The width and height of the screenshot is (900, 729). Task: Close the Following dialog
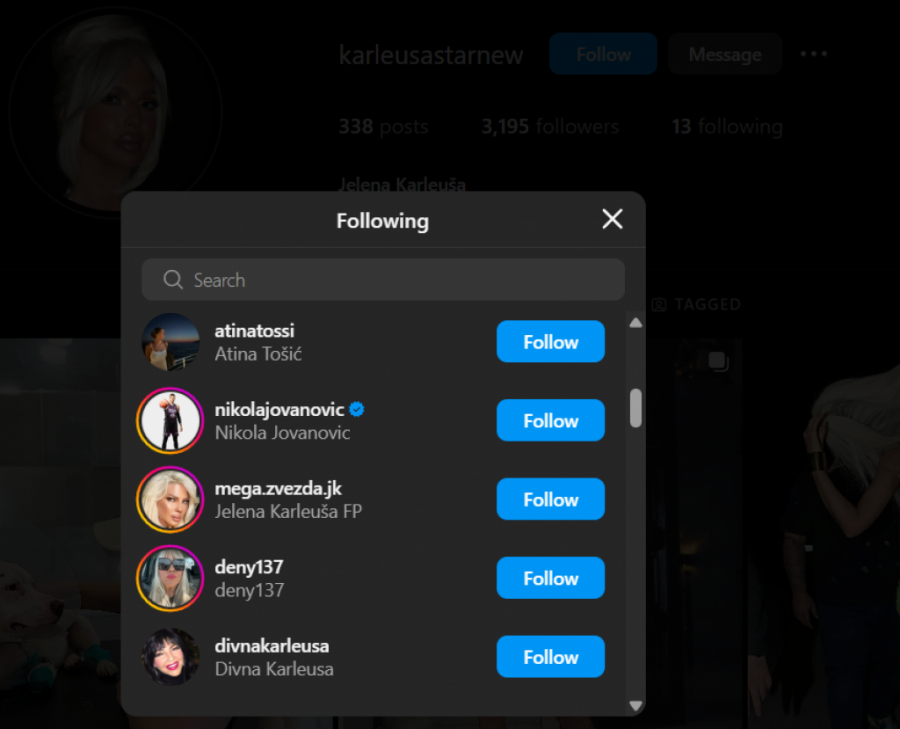tap(612, 219)
